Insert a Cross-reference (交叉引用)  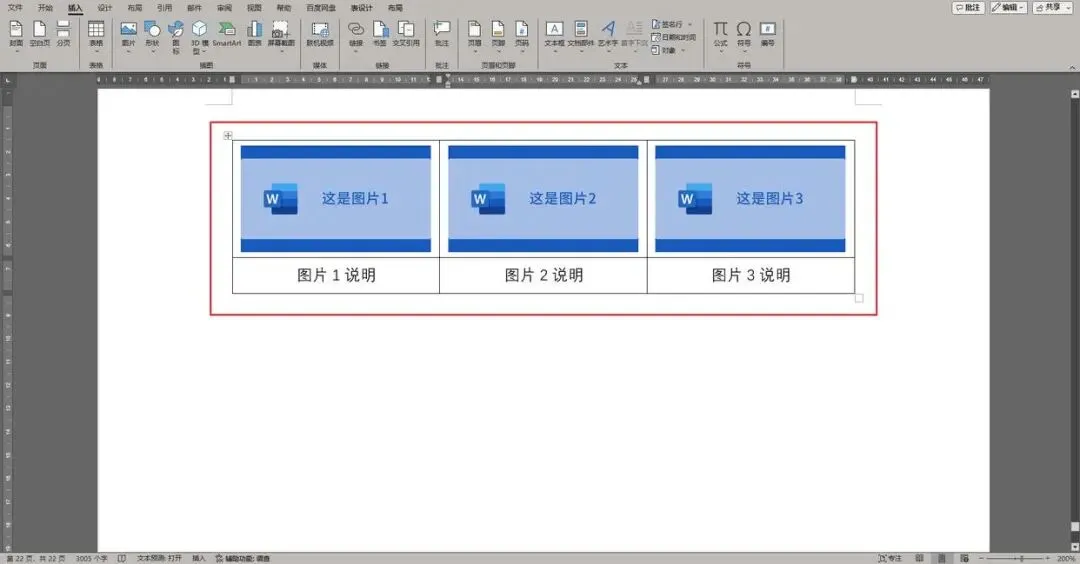click(406, 34)
